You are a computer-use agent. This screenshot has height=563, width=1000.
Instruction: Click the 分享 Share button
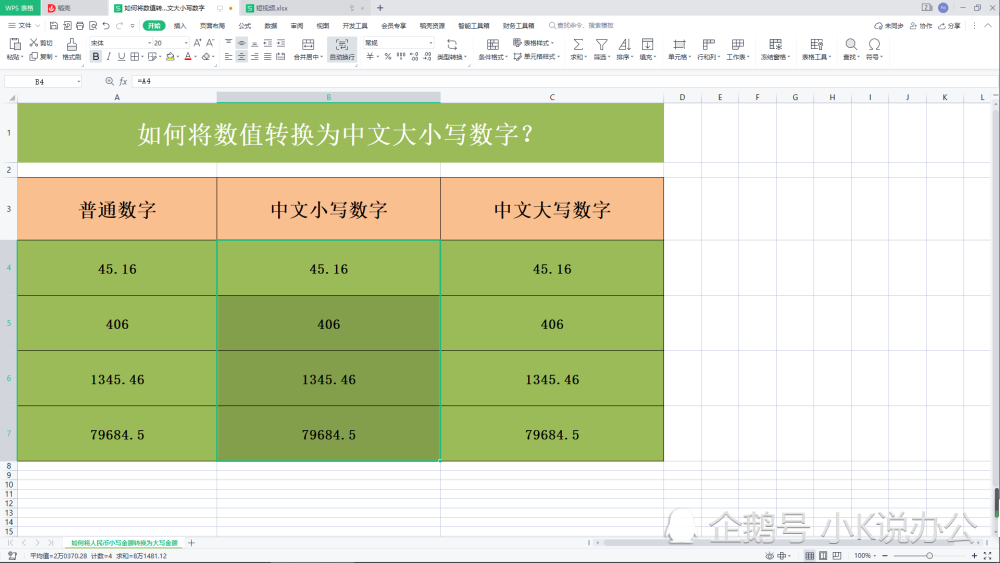pyautogui.click(x=950, y=26)
